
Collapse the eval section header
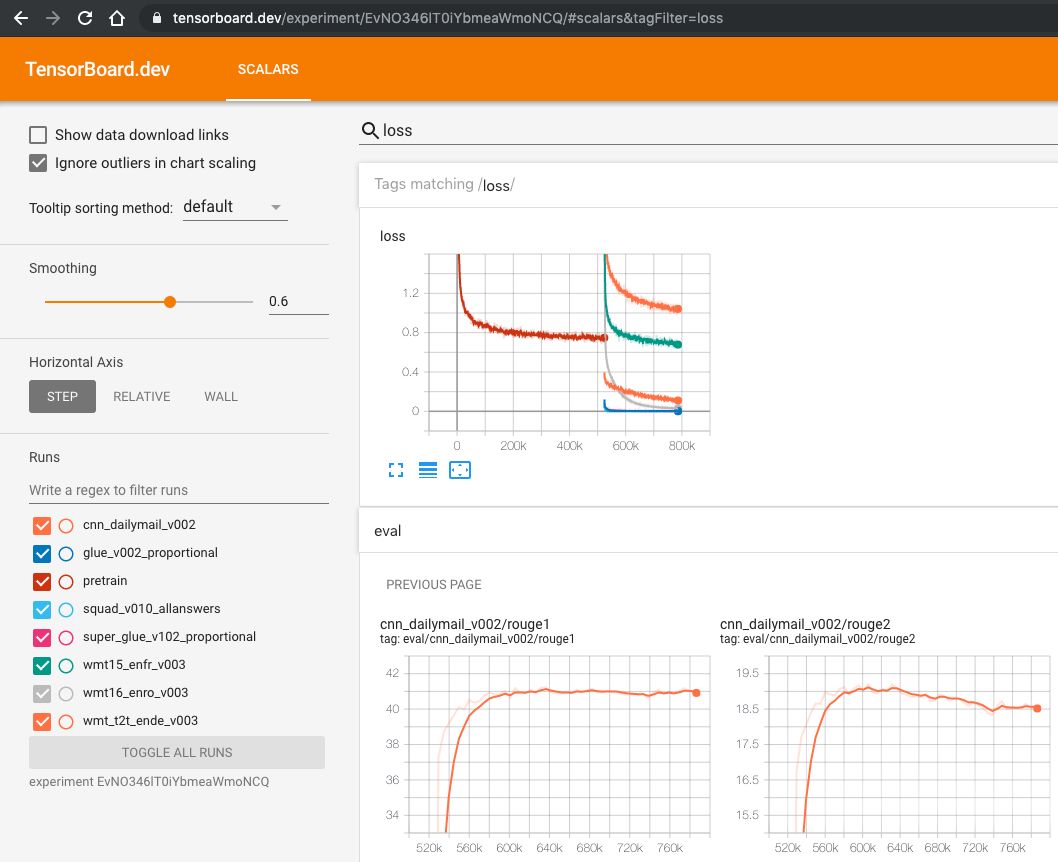[x=387, y=531]
